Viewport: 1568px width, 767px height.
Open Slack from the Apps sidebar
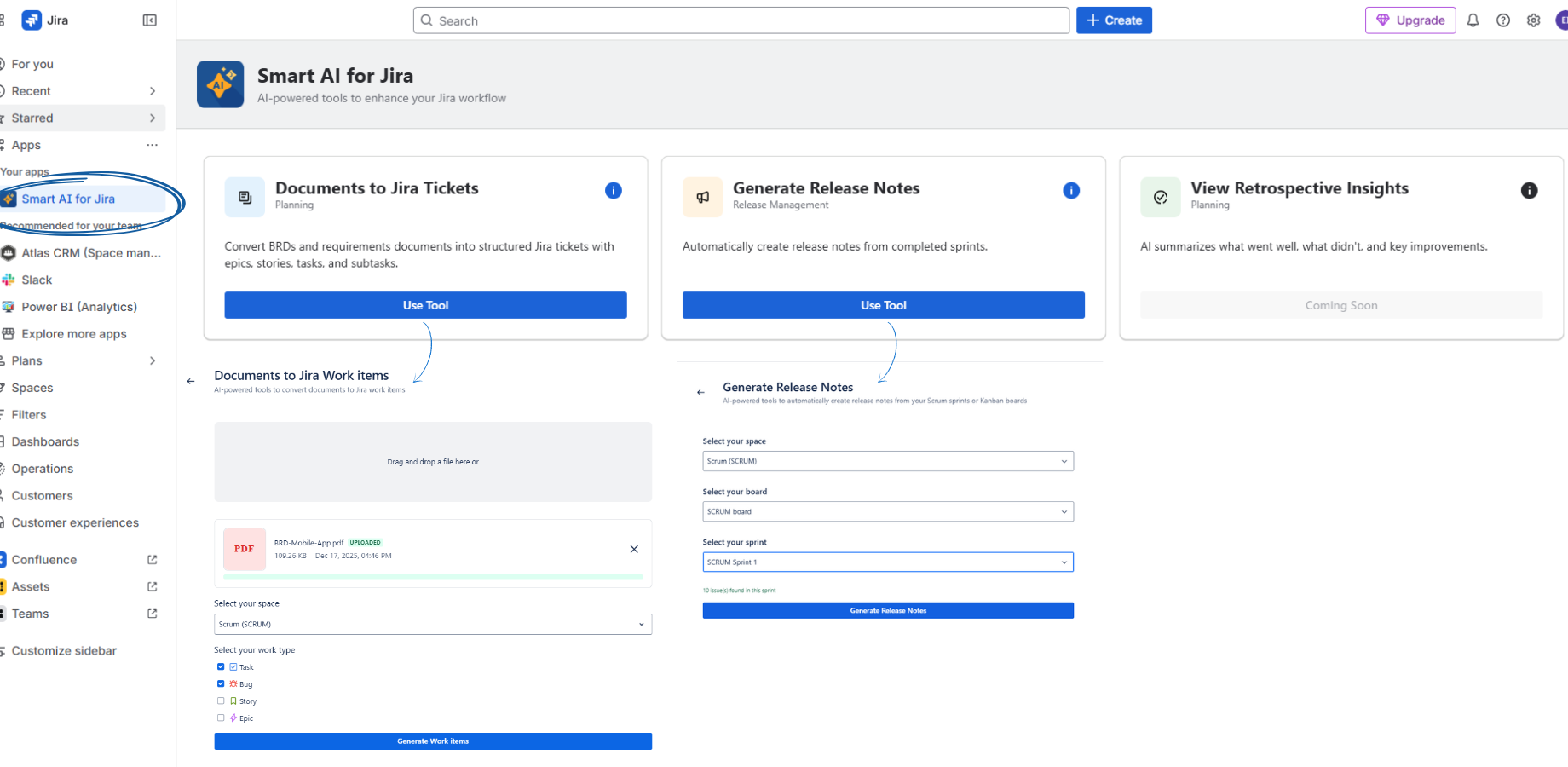tap(38, 280)
